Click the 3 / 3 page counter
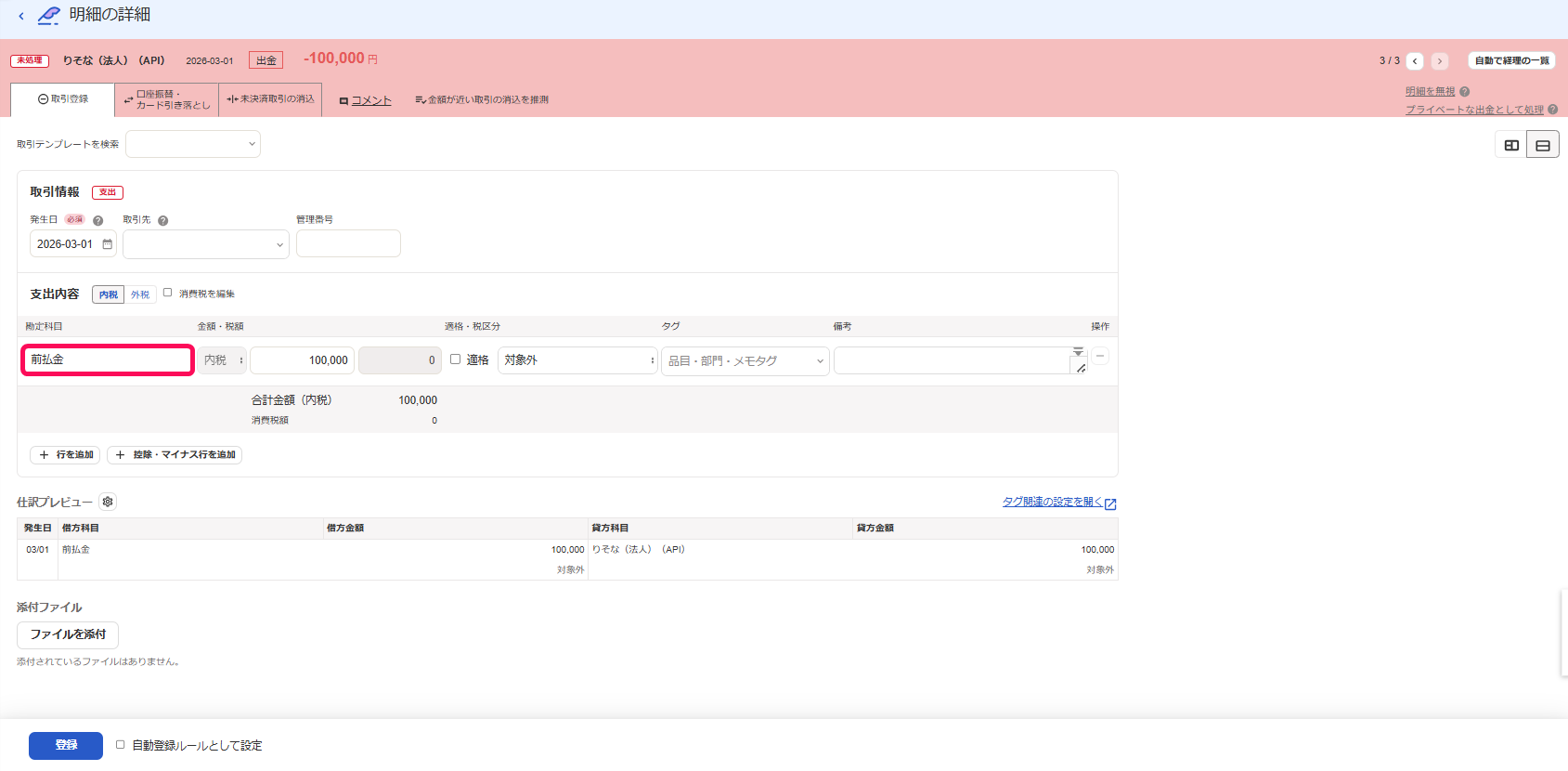Viewport: 1568px width, 771px height. (x=1389, y=60)
